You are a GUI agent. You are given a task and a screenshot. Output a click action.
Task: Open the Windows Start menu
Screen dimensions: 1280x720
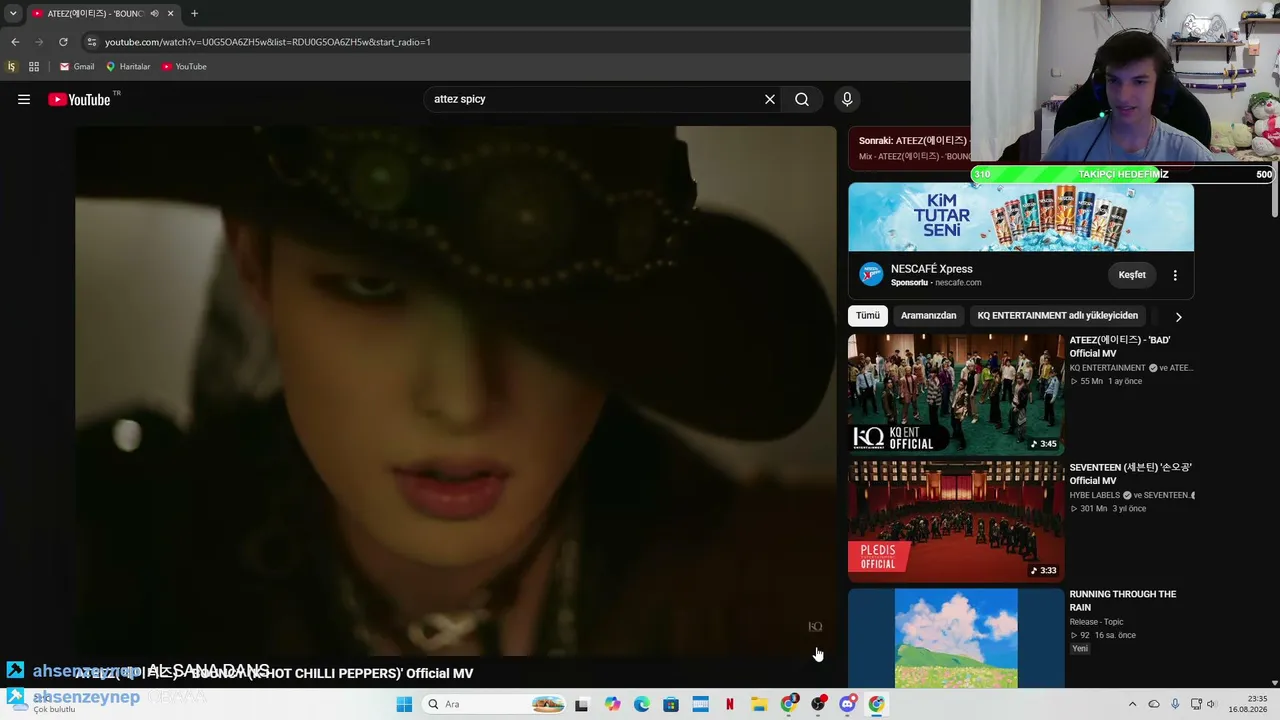(404, 704)
